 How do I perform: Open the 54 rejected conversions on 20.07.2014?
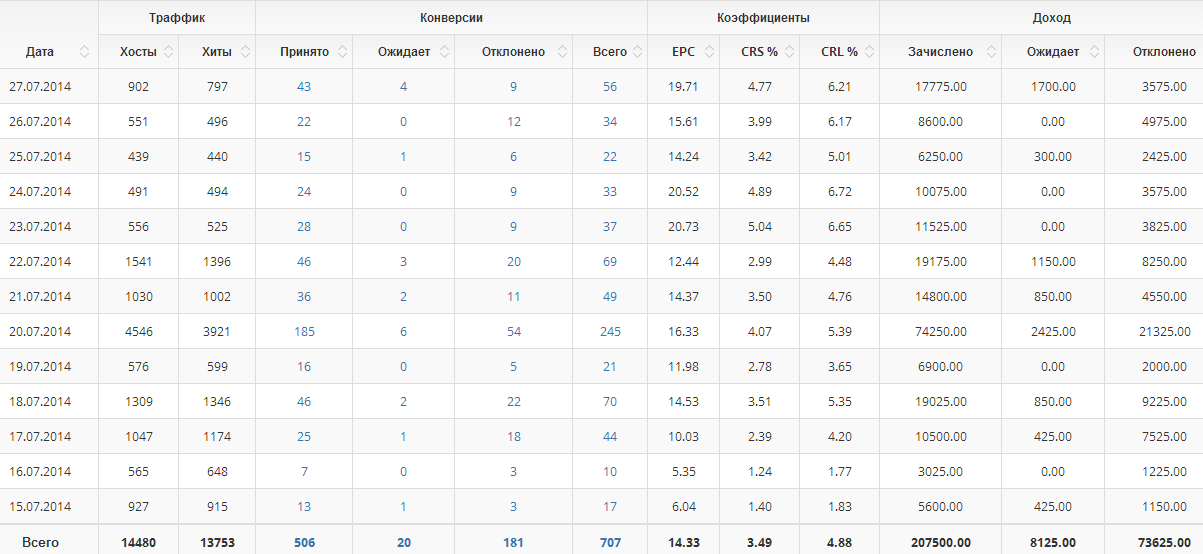pyautogui.click(x=514, y=332)
